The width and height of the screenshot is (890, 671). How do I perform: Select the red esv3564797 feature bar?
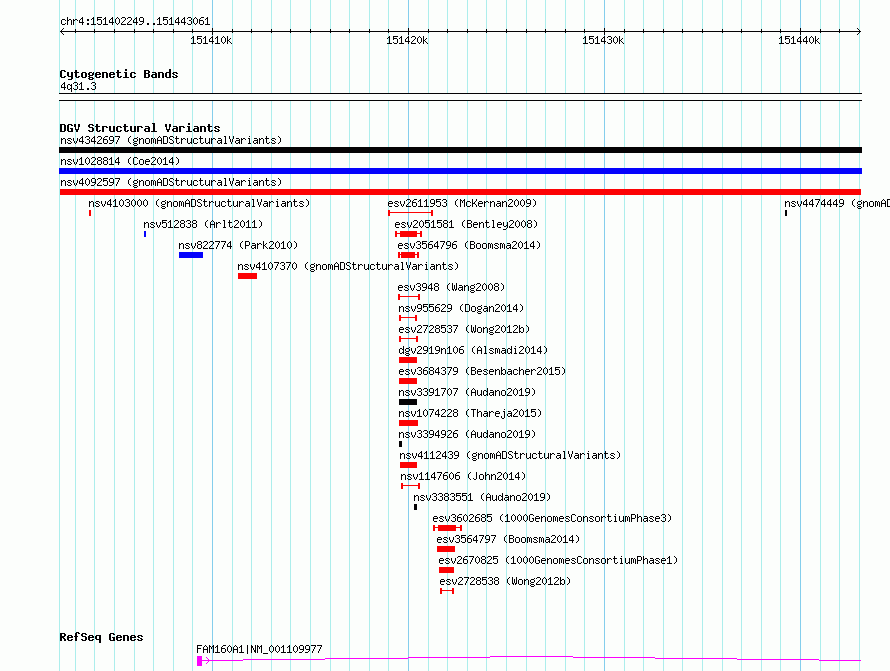click(x=446, y=549)
